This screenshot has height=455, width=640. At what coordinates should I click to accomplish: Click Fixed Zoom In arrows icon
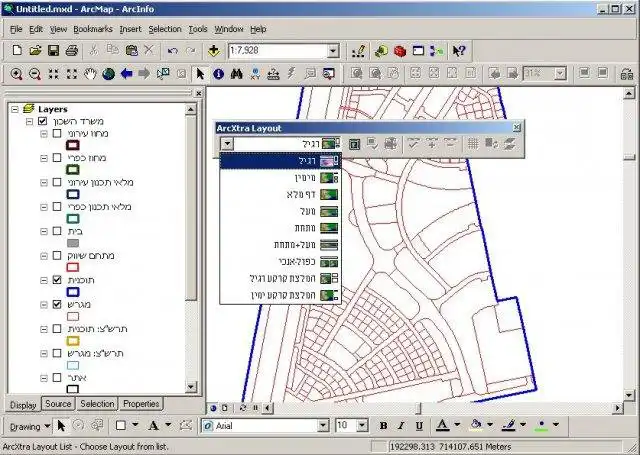(53, 74)
